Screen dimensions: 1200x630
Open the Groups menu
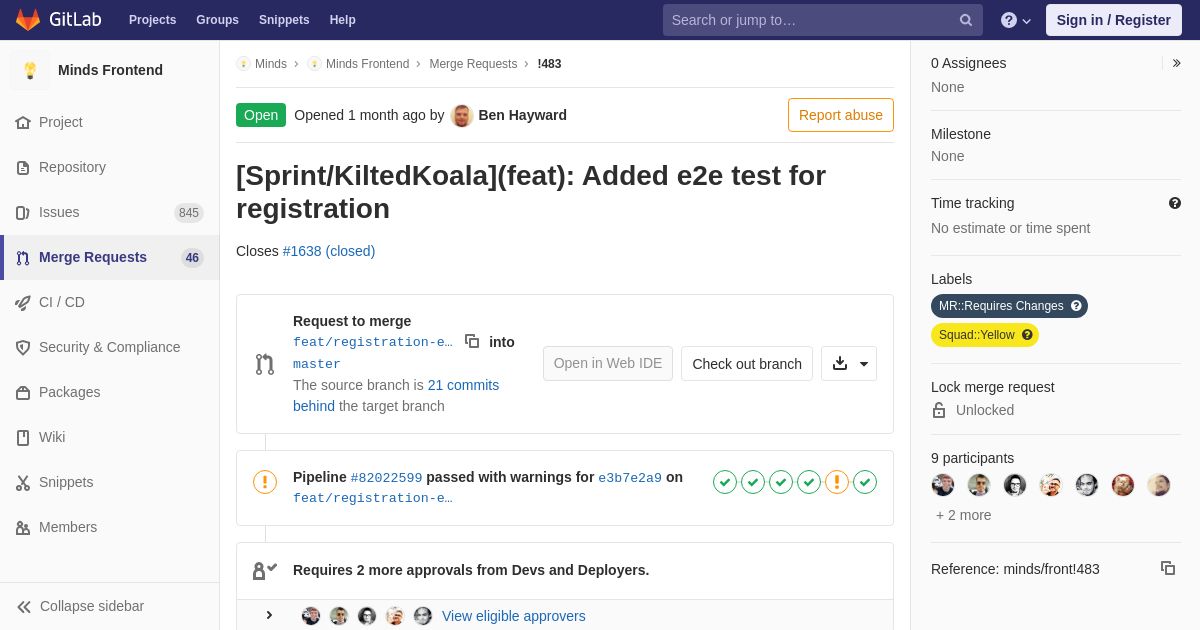click(217, 20)
